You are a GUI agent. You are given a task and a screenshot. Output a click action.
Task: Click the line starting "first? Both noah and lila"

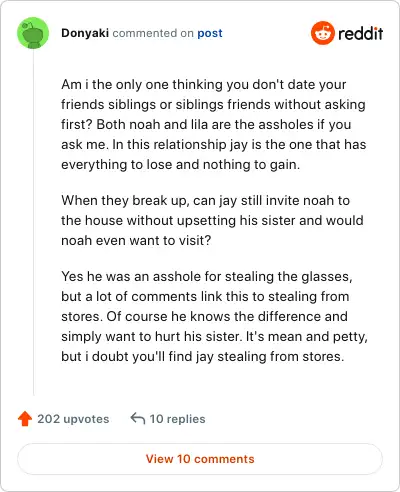coord(206,125)
